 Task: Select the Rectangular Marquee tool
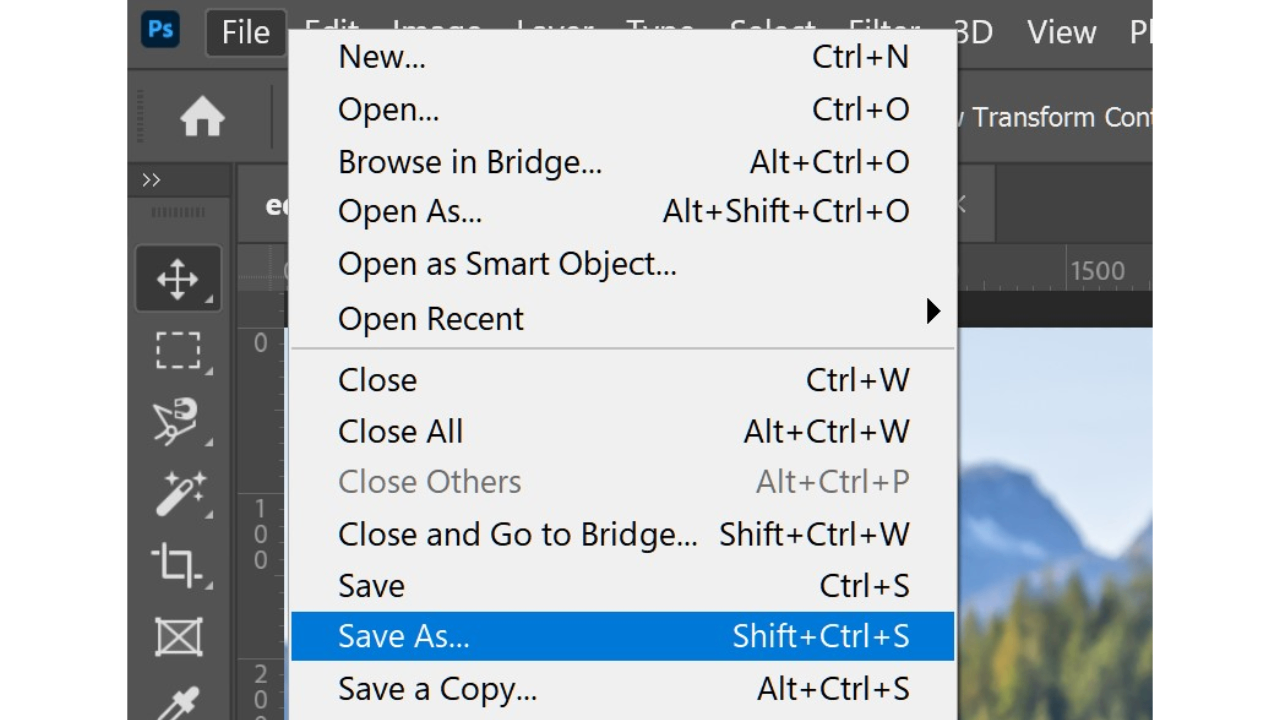click(x=178, y=351)
